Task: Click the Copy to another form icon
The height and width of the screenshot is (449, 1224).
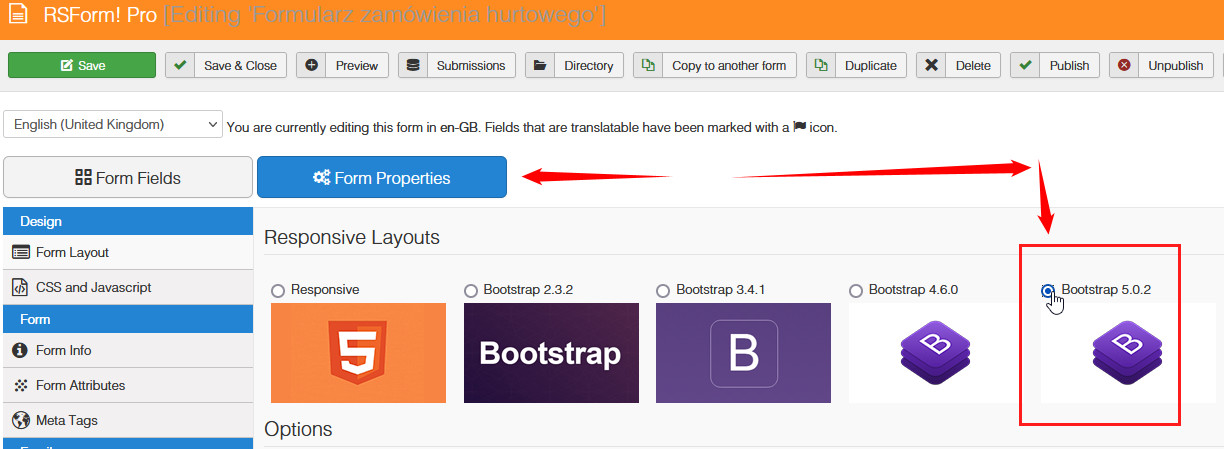Action: point(648,65)
